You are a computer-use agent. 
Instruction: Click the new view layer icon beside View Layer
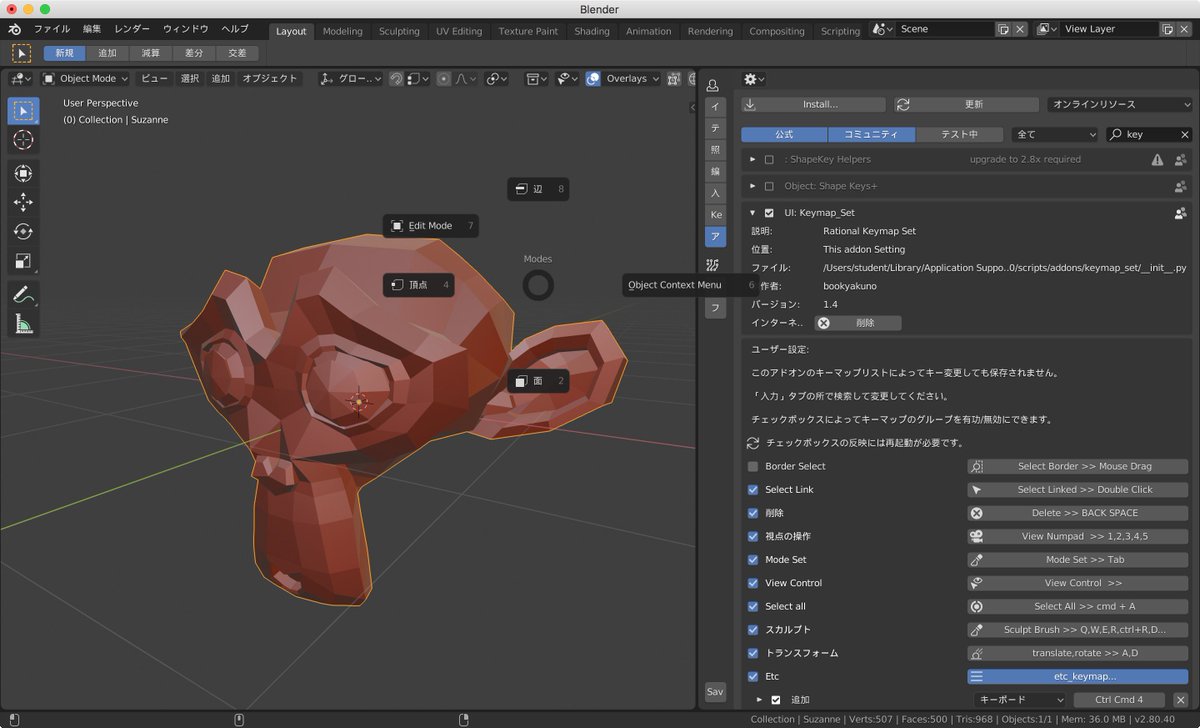click(1167, 30)
